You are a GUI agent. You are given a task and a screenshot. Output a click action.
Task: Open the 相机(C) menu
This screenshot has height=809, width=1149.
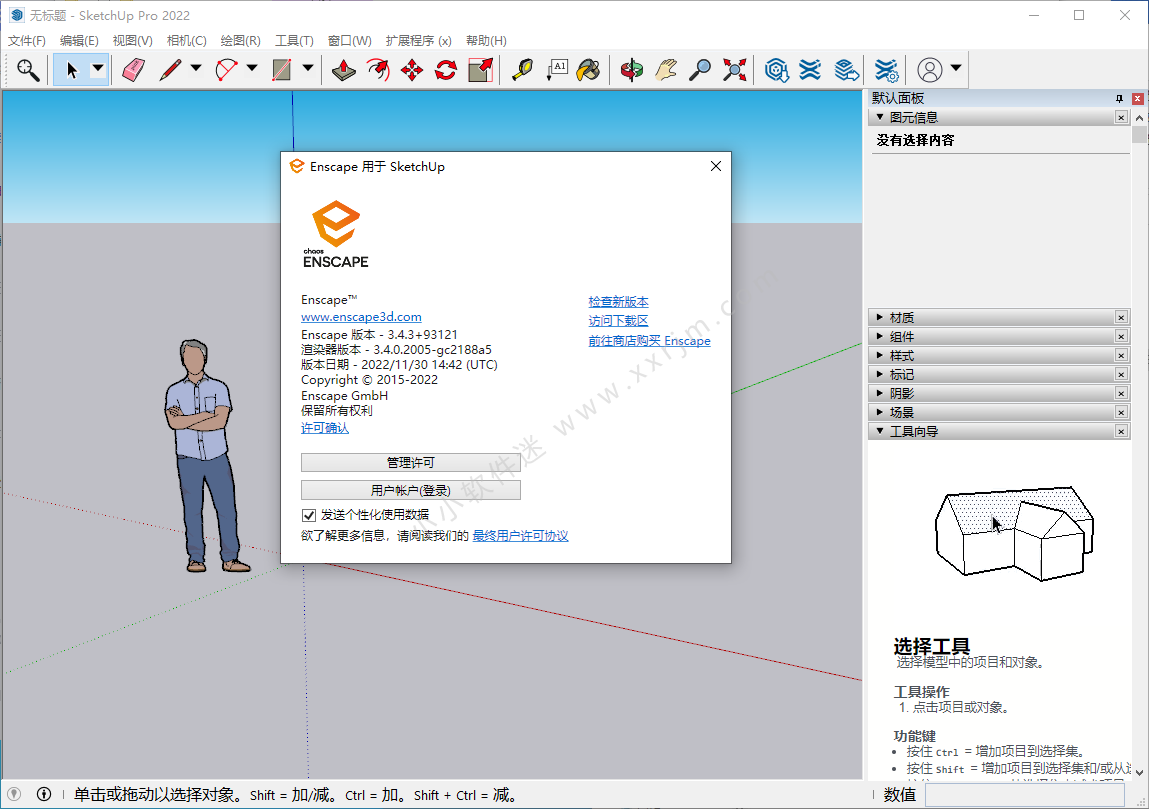coord(187,40)
